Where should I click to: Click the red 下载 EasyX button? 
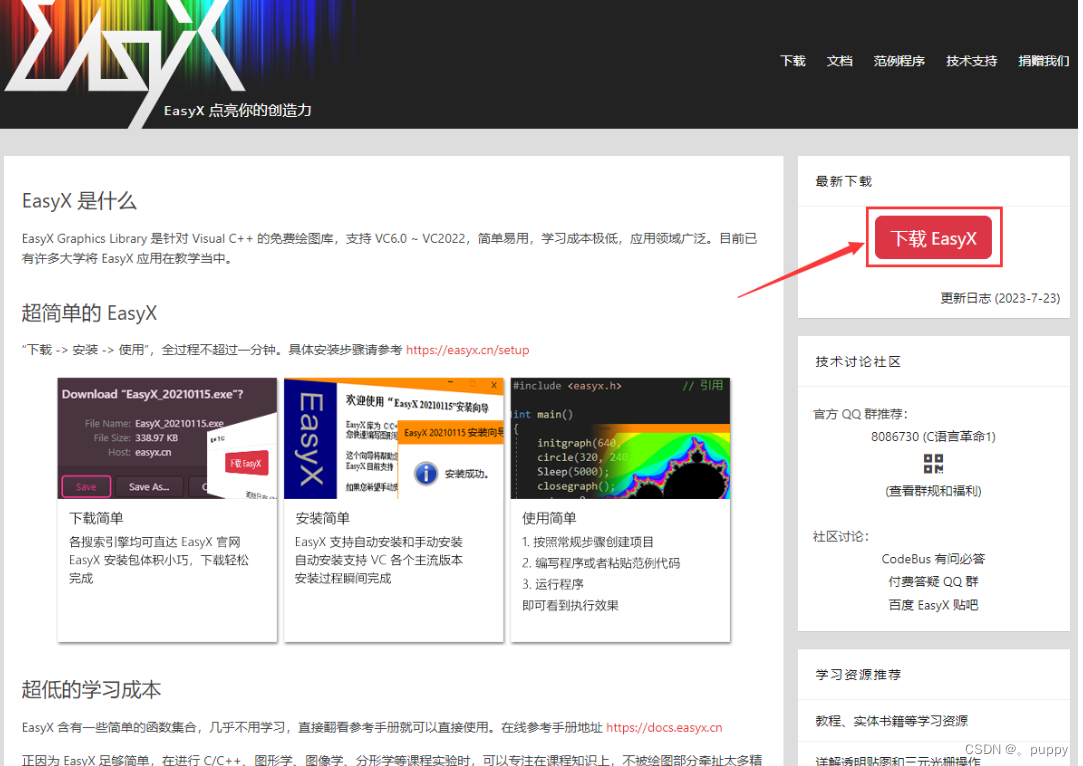(x=933, y=238)
